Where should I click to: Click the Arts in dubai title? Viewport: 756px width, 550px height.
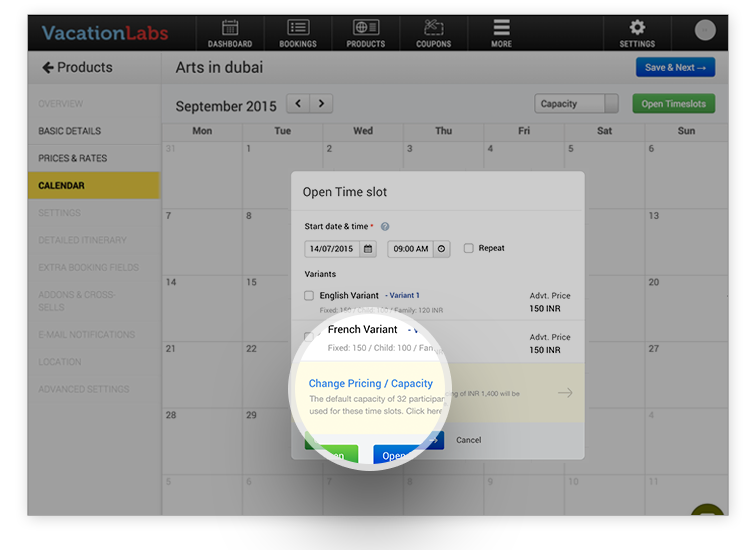point(219,67)
